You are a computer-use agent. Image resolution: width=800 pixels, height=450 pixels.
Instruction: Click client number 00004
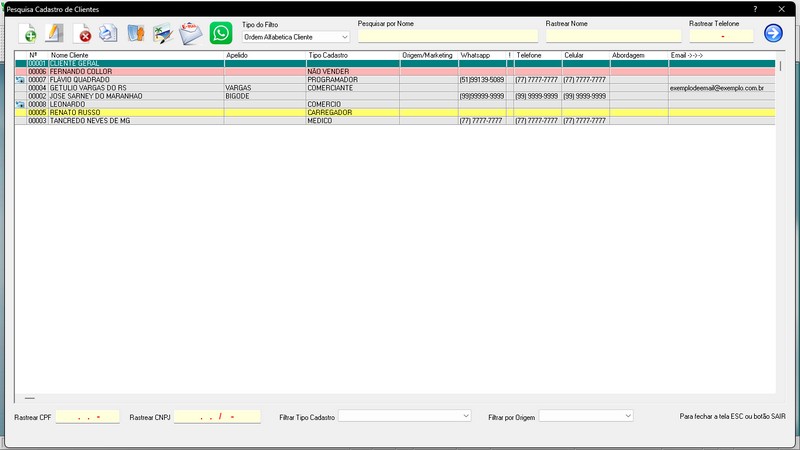coord(37,88)
